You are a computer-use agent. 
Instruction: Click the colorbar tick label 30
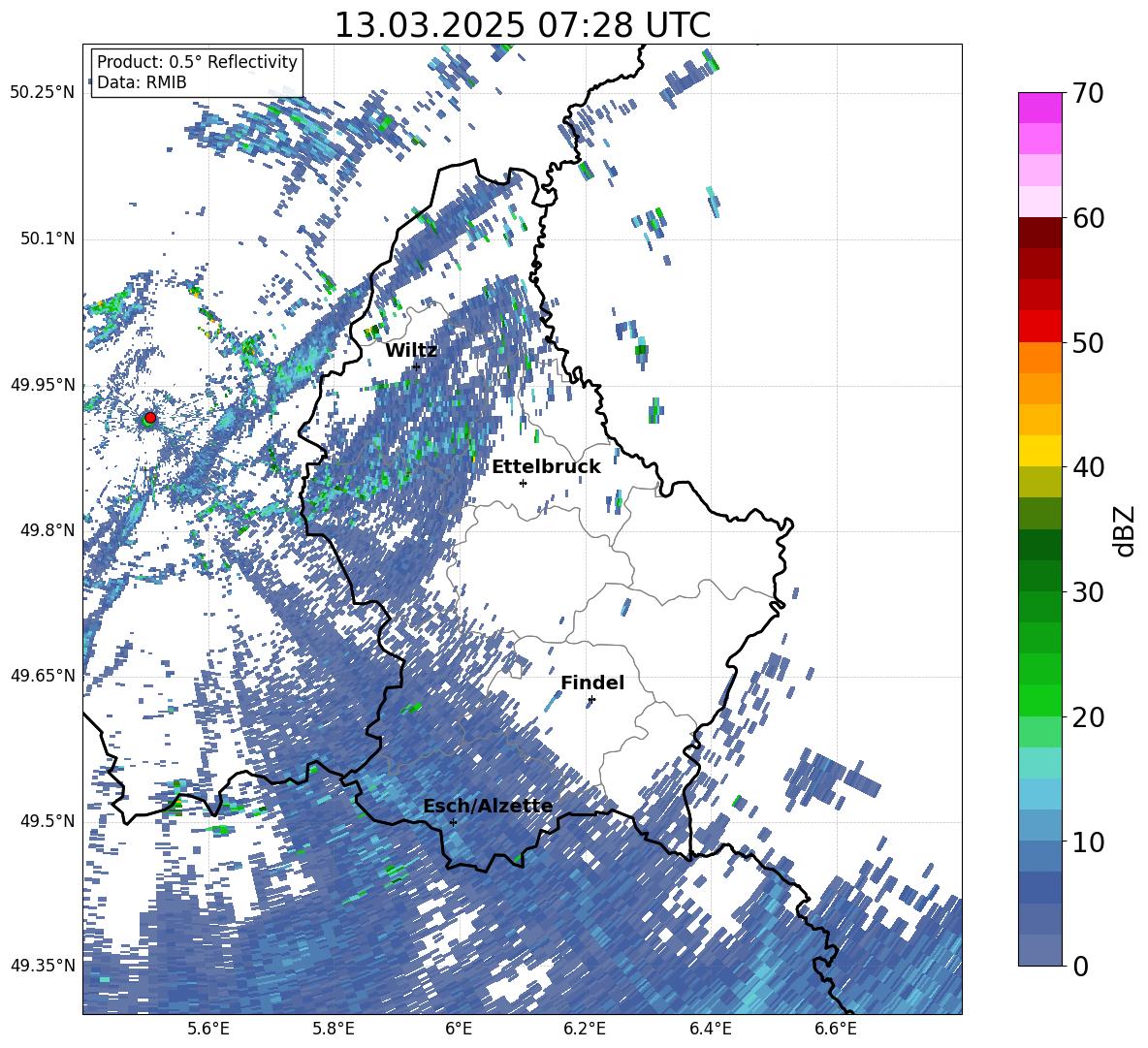1088,592
